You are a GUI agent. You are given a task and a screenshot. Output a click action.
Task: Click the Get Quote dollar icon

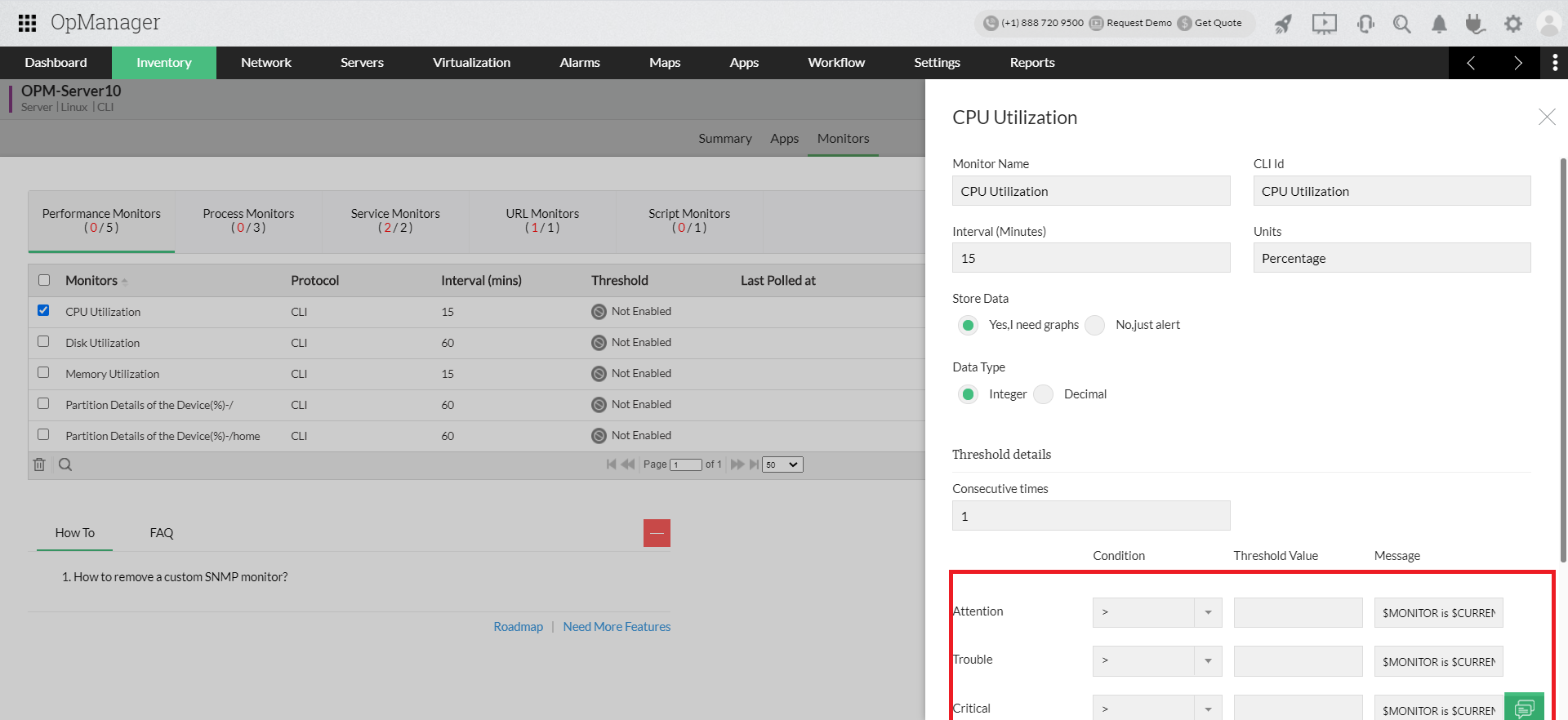pyautogui.click(x=1185, y=23)
